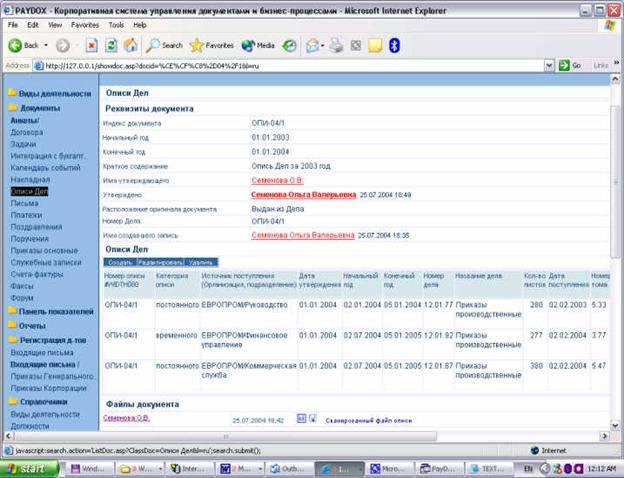624x478 pixels.
Task: Click the Media toolbar button
Action: (258, 46)
